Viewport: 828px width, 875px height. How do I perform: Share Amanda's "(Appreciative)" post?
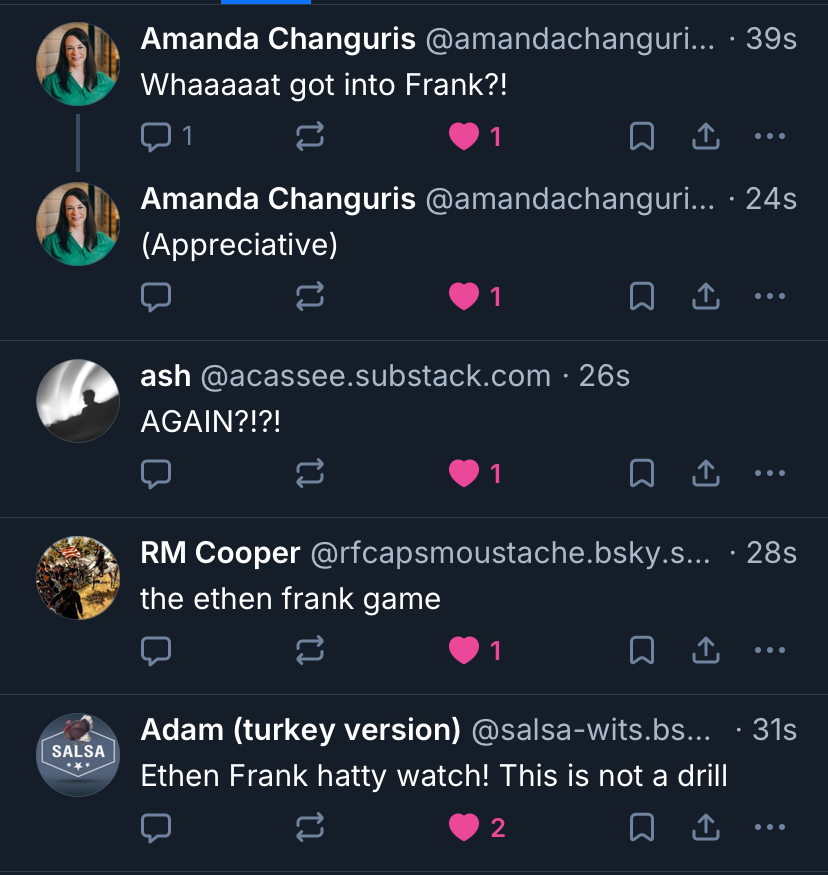pos(706,296)
